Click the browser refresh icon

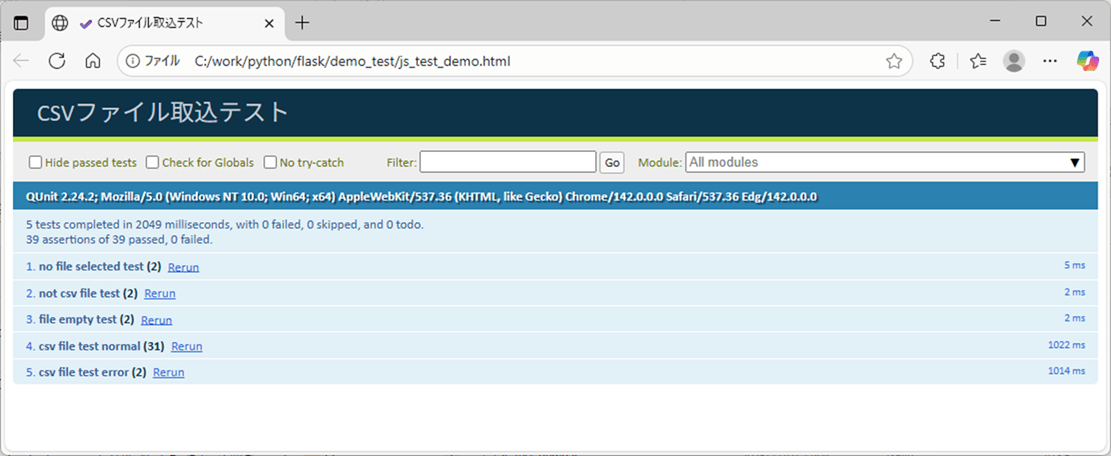click(x=57, y=61)
